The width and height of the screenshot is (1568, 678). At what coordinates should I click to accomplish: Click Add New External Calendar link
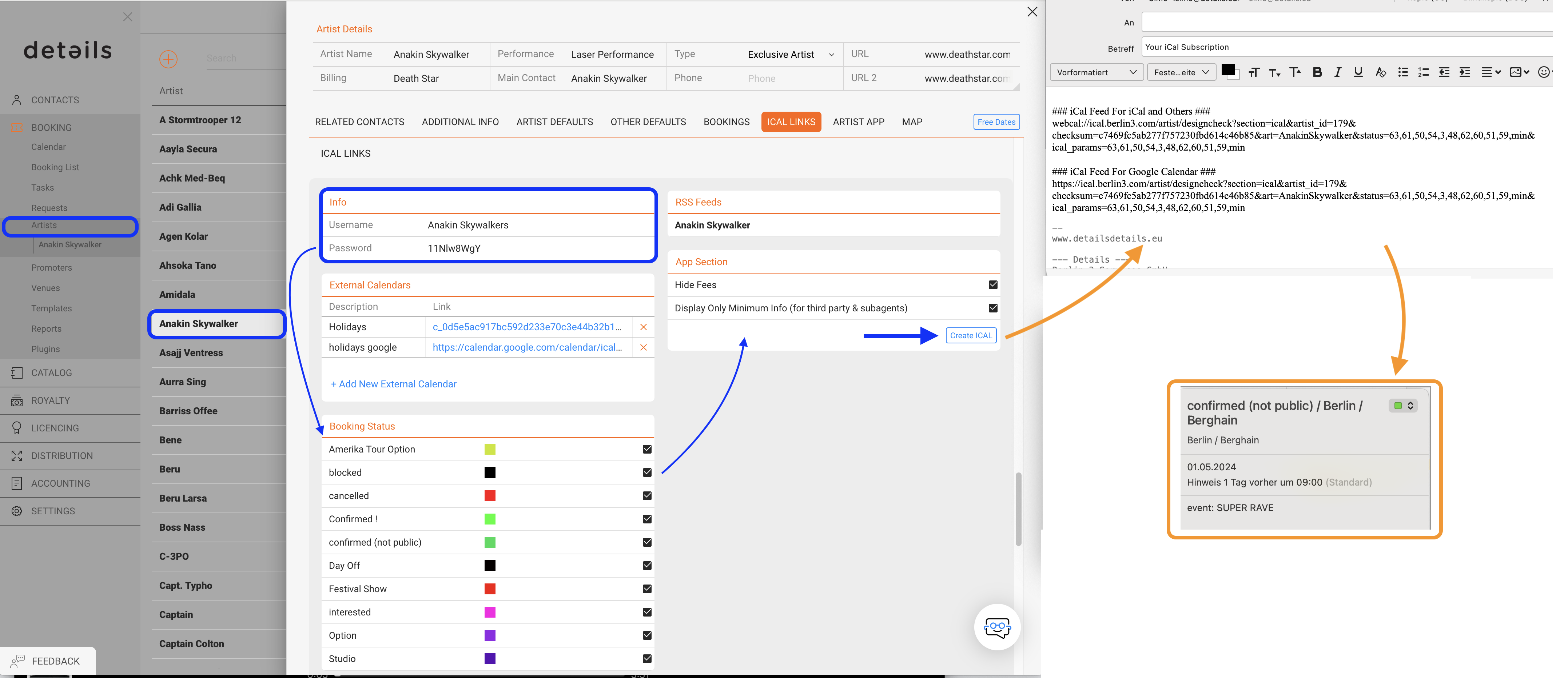393,384
